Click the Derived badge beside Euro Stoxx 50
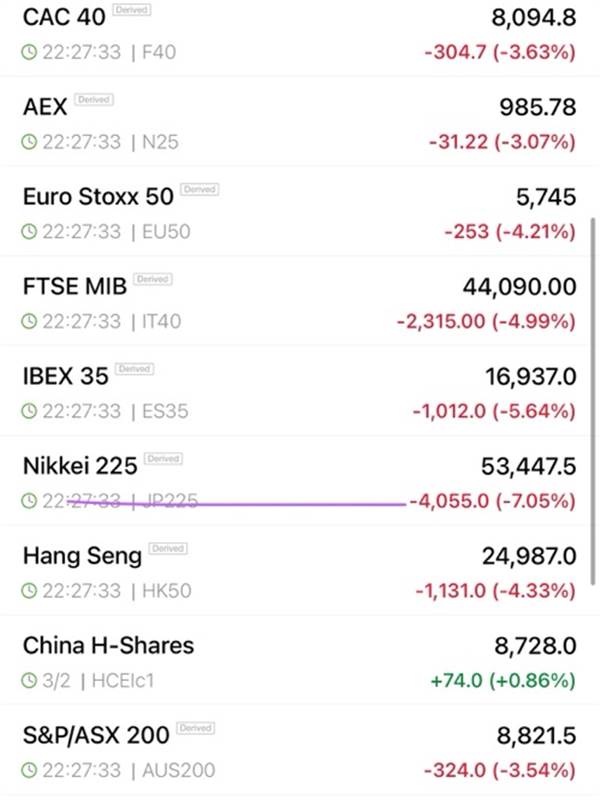Image resolution: width=600 pixels, height=800 pixels. 199,189
